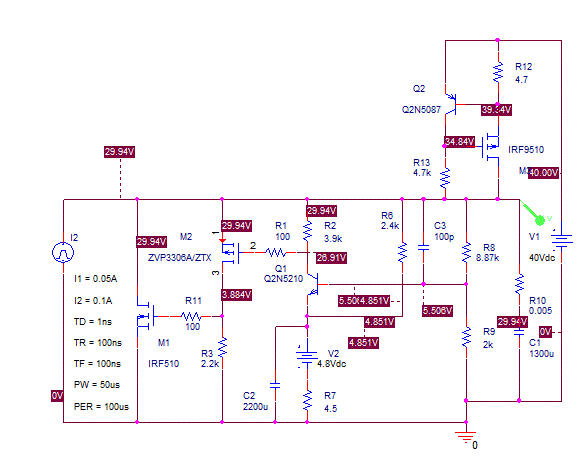Select the Q2 PNP transistor symbol
Image resolution: width=584 pixels, height=469 pixels.
coord(451,104)
